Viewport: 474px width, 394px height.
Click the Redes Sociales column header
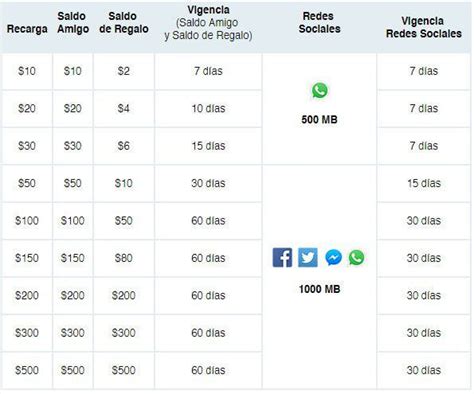pos(319,22)
